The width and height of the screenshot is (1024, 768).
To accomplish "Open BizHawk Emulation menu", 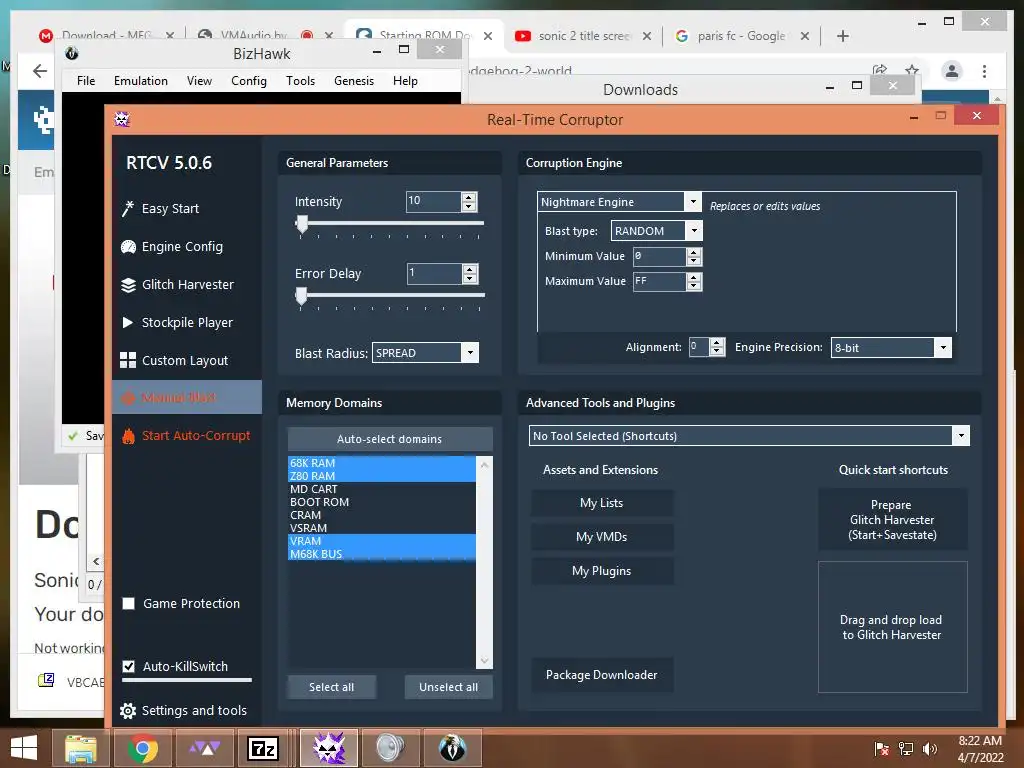I will click(x=140, y=80).
